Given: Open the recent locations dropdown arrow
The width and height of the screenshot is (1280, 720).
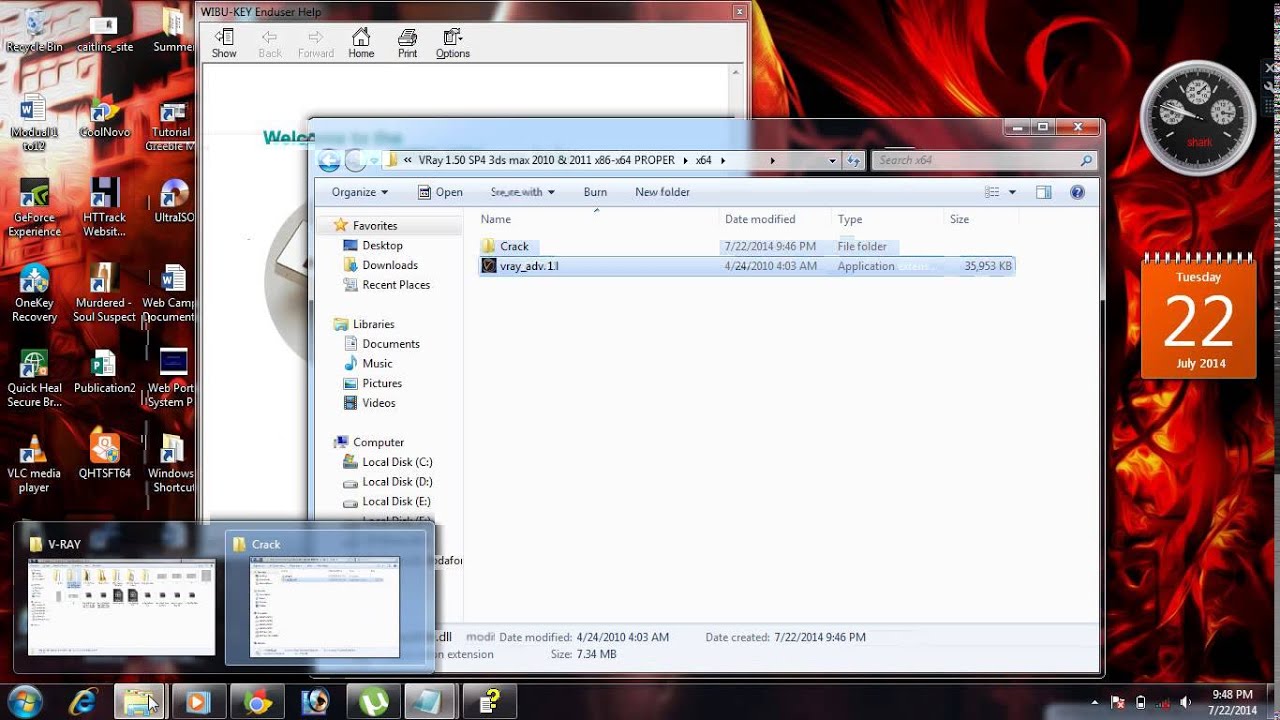Looking at the screenshot, I should pos(374,160).
